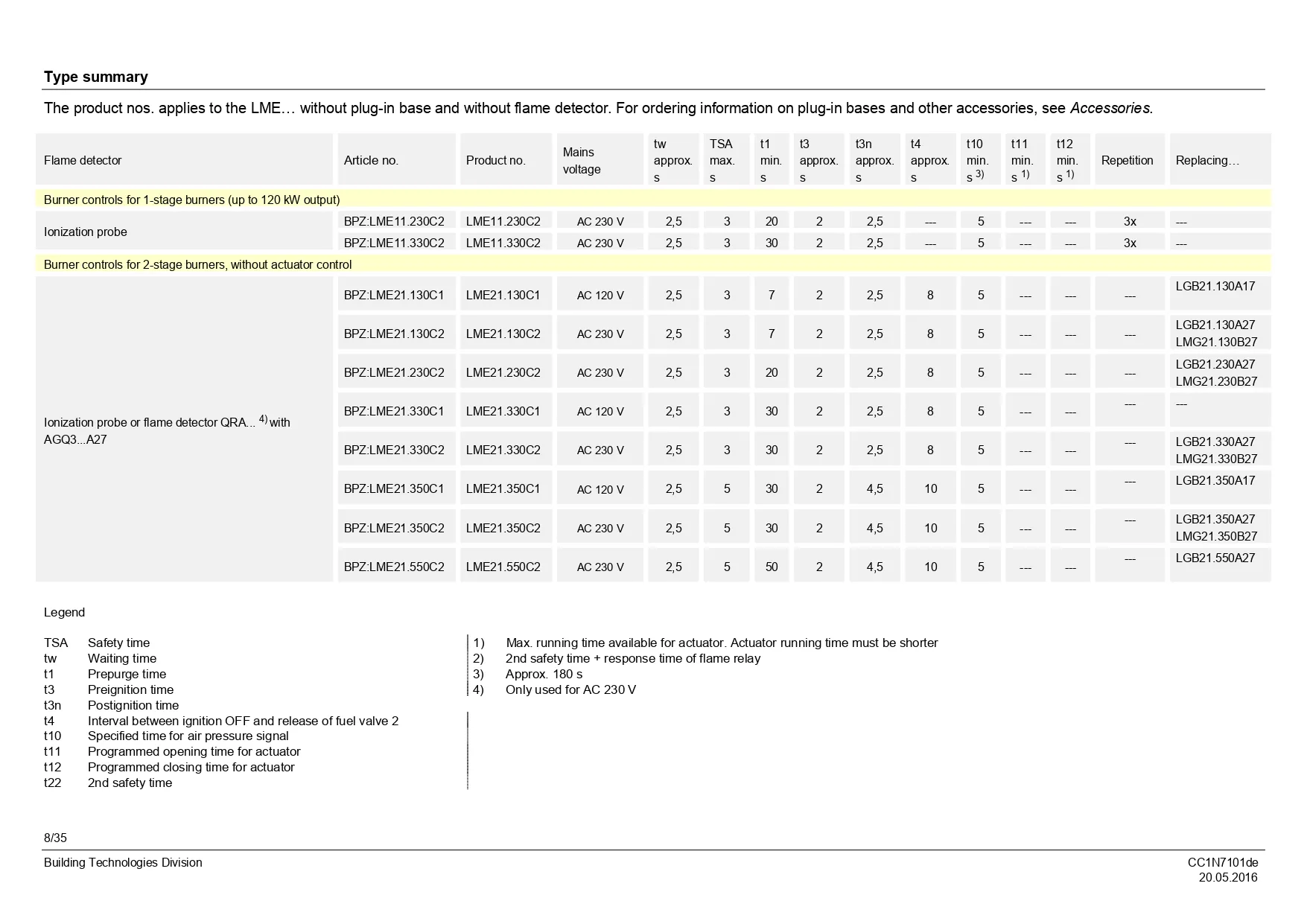1307x924 pixels.
Task: Select article BPZ:LME11.230C2 cell
Action: click(394, 221)
